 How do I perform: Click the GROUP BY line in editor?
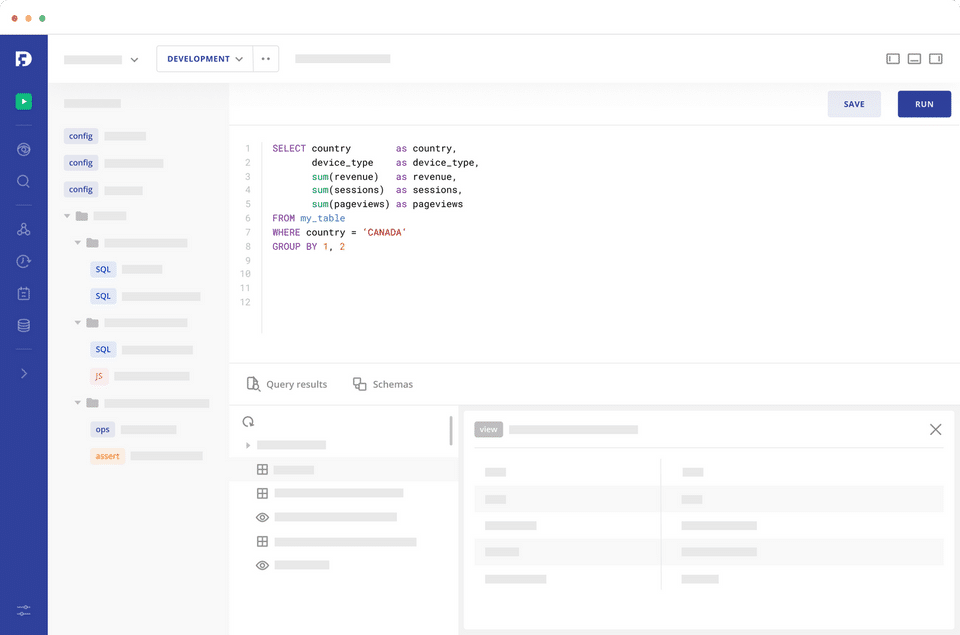309,247
